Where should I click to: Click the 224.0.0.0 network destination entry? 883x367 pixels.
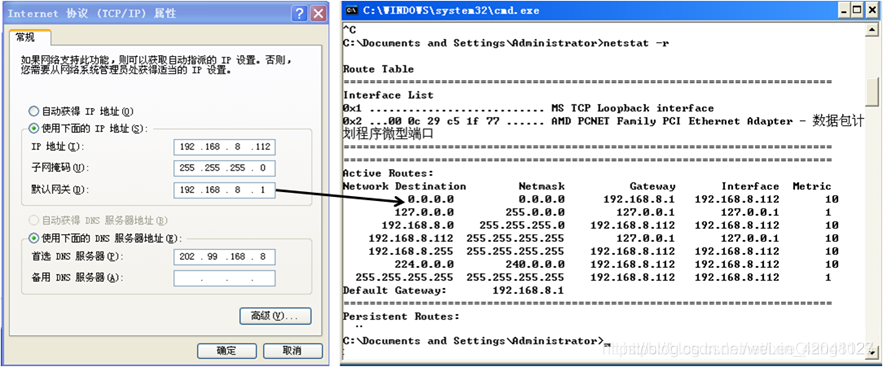pyautogui.click(x=423, y=265)
